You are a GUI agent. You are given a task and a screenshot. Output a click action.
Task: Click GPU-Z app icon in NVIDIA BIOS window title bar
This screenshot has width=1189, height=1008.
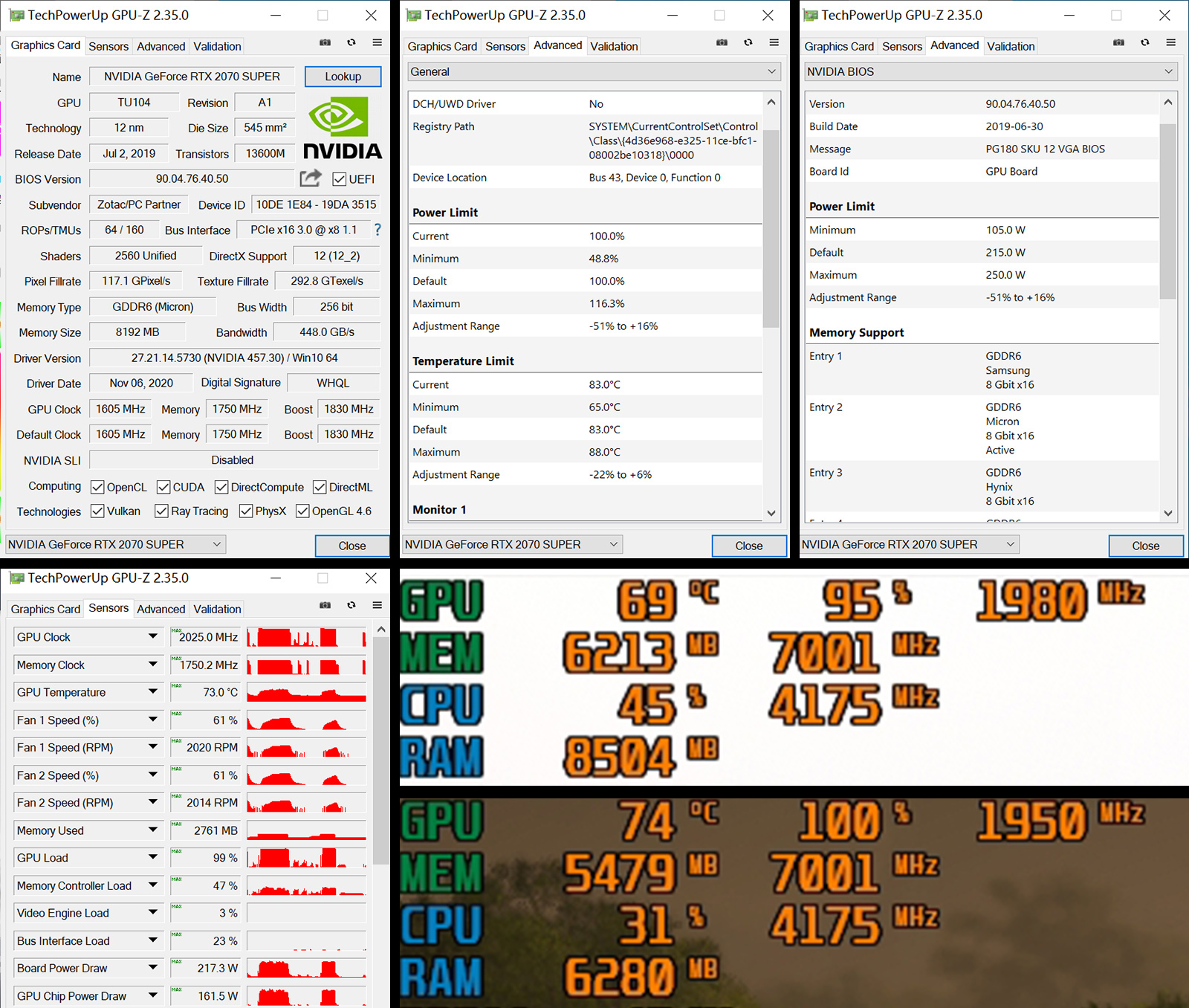(x=810, y=16)
